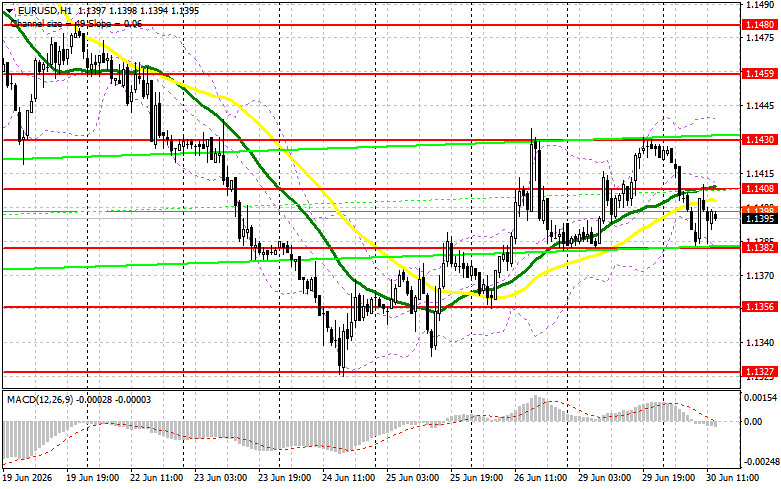Click the 1.1475 price scale value
781x489 pixels.
(x=760, y=38)
